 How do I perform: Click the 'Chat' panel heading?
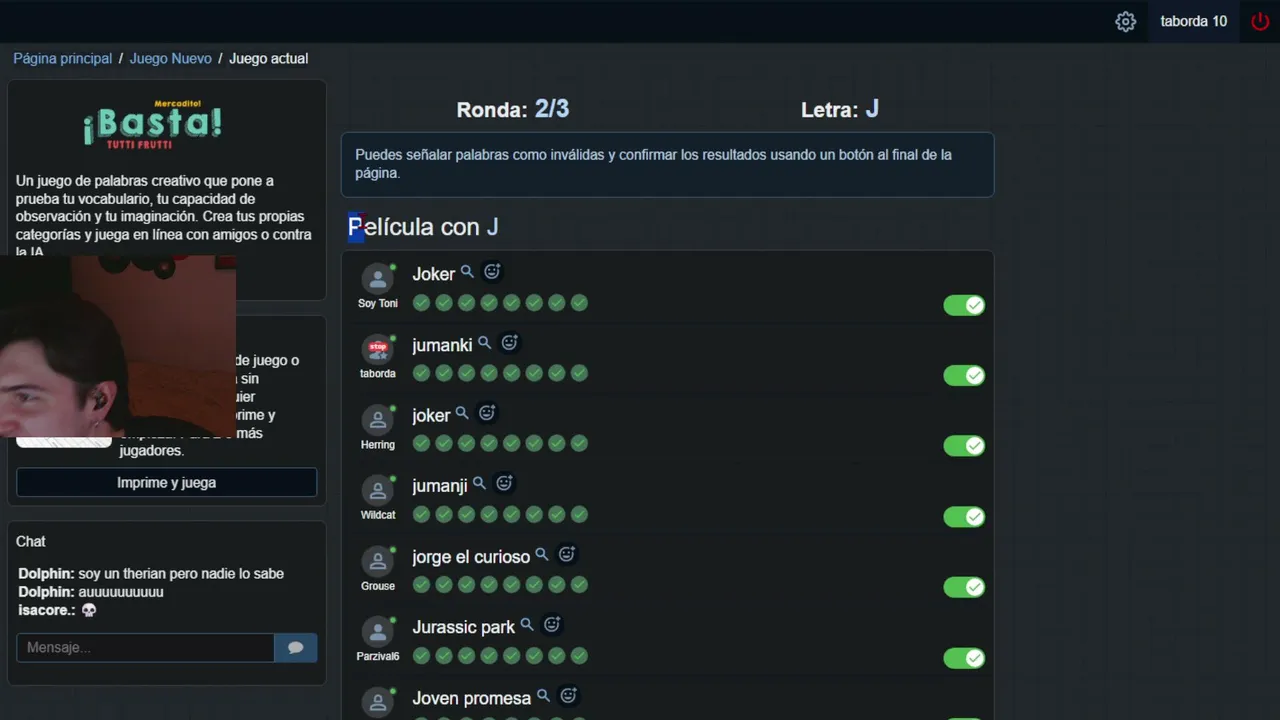point(31,541)
